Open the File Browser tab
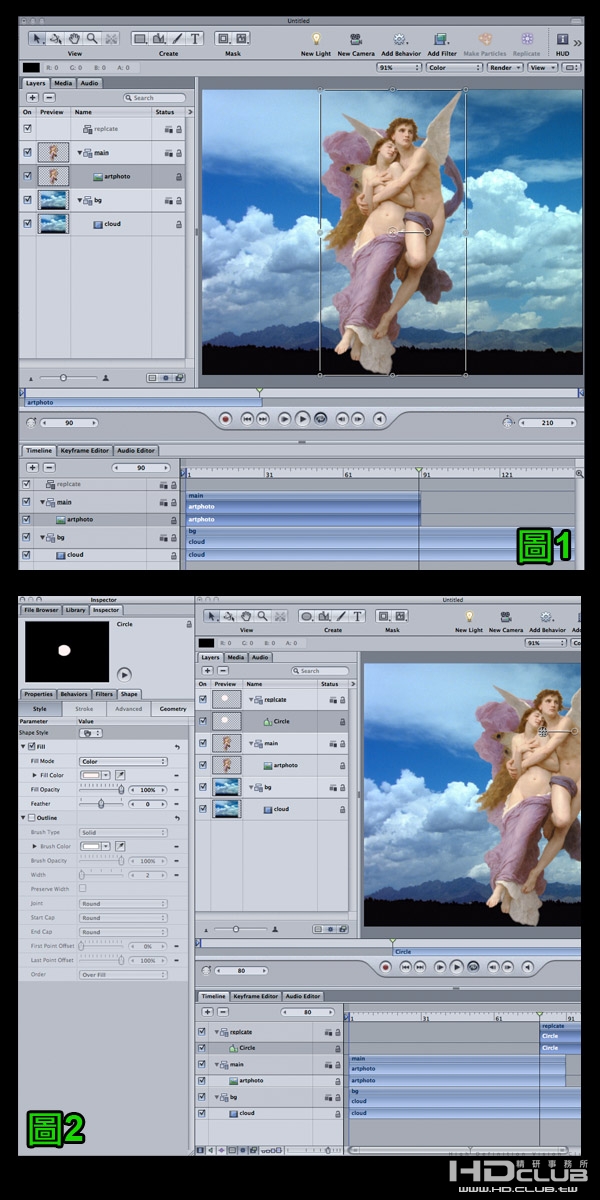The image size is (600, 1200). pyautogui.click(x=41, y=610)
